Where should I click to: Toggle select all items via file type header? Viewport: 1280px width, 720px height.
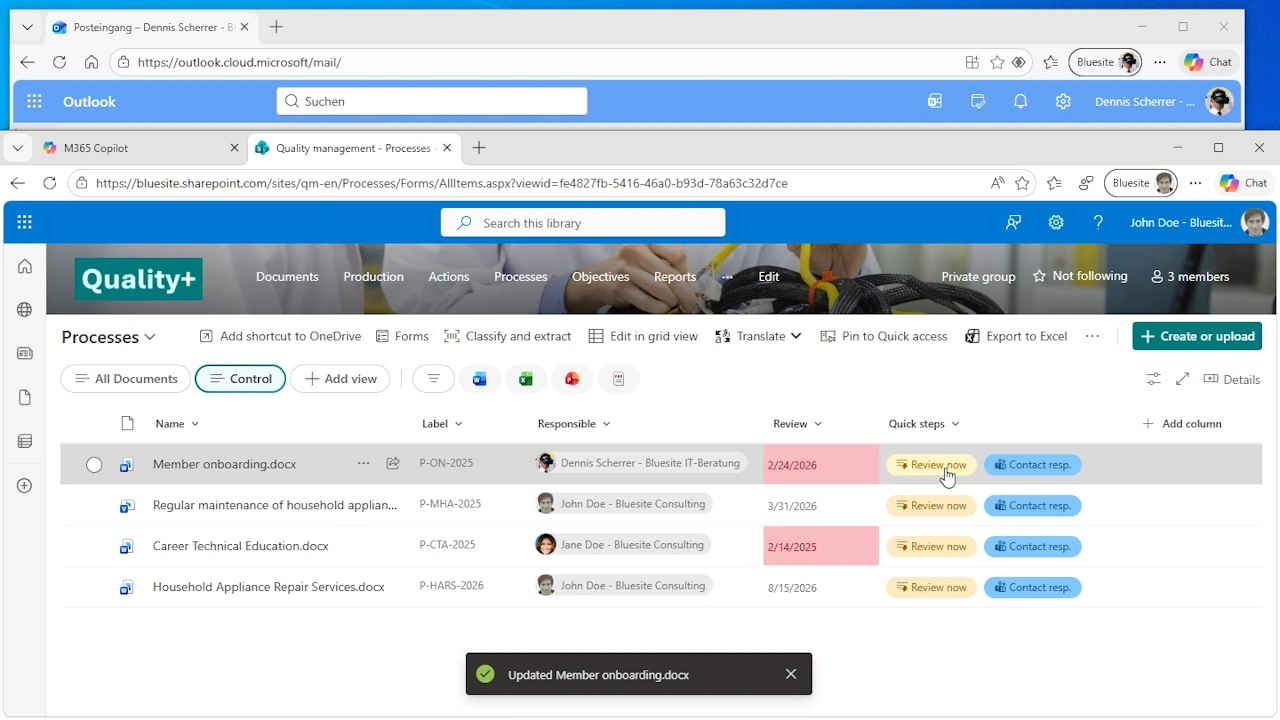click(x=127, y=424)
